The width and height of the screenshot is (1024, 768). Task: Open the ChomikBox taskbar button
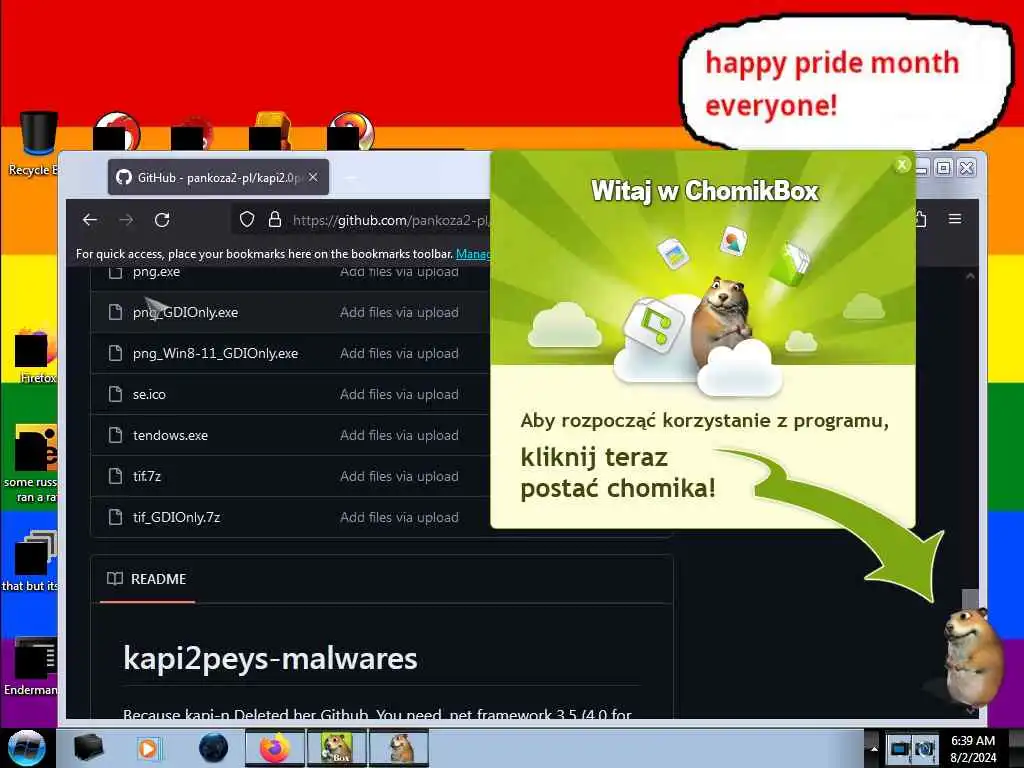tap(337, 748)
